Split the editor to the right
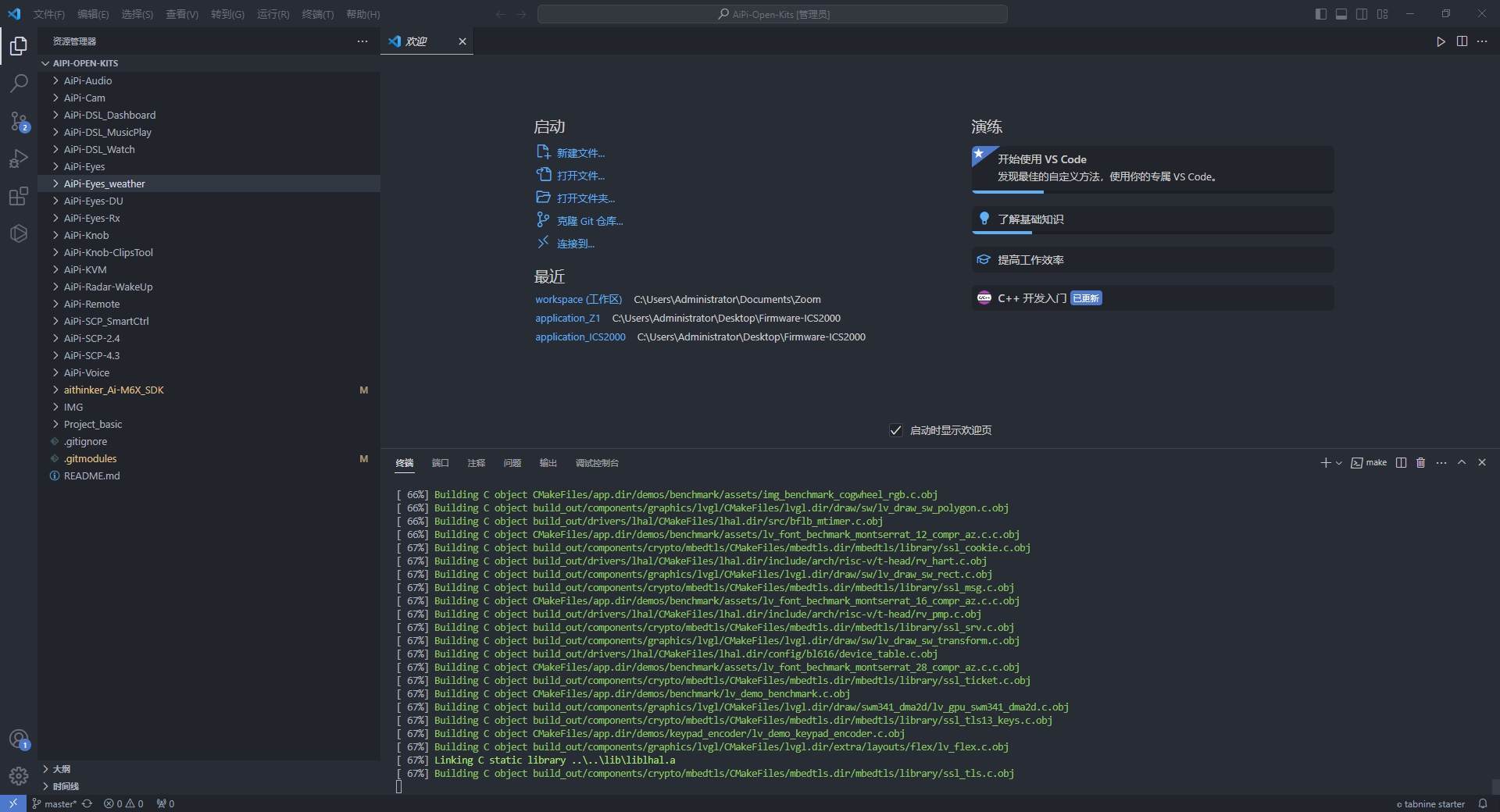The width and height of the screenshot is (1500, 812). point(1462,41)
